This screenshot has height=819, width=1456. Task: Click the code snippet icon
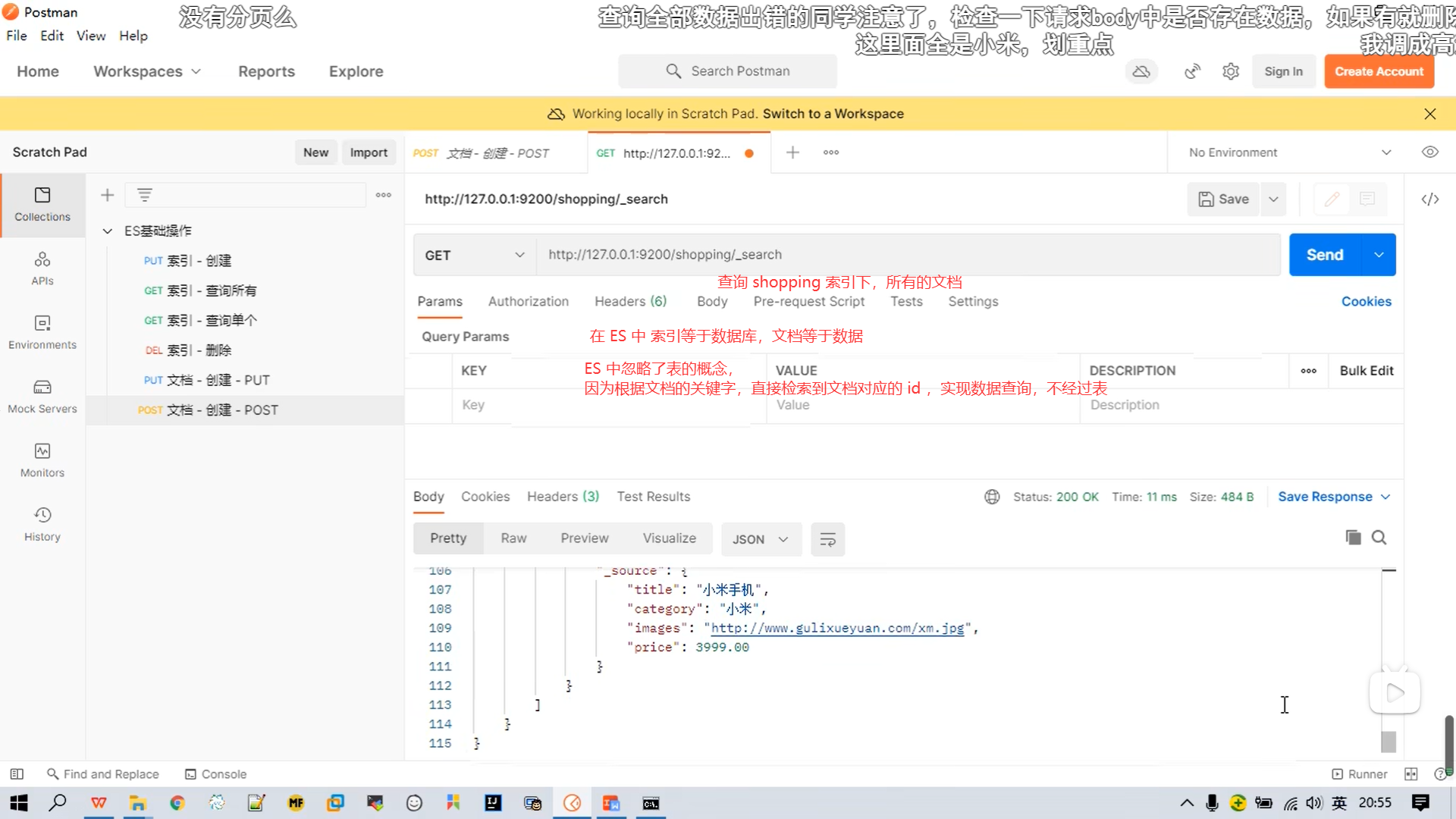tap(1429, 199)
